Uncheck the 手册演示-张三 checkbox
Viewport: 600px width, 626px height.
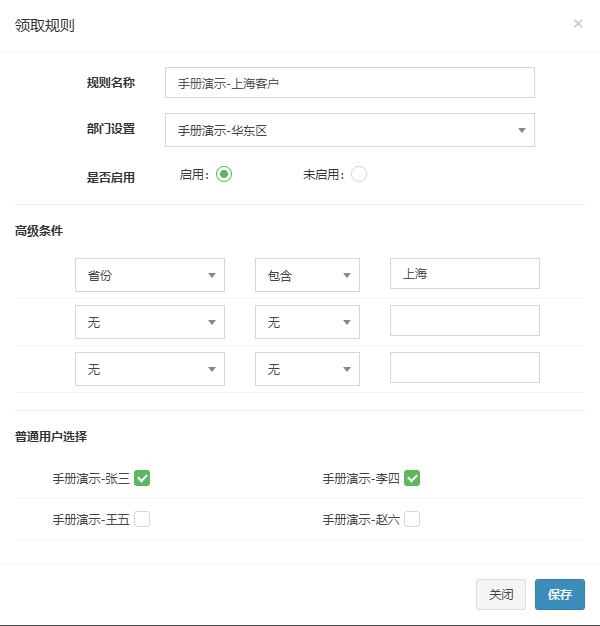coord(142,478)
